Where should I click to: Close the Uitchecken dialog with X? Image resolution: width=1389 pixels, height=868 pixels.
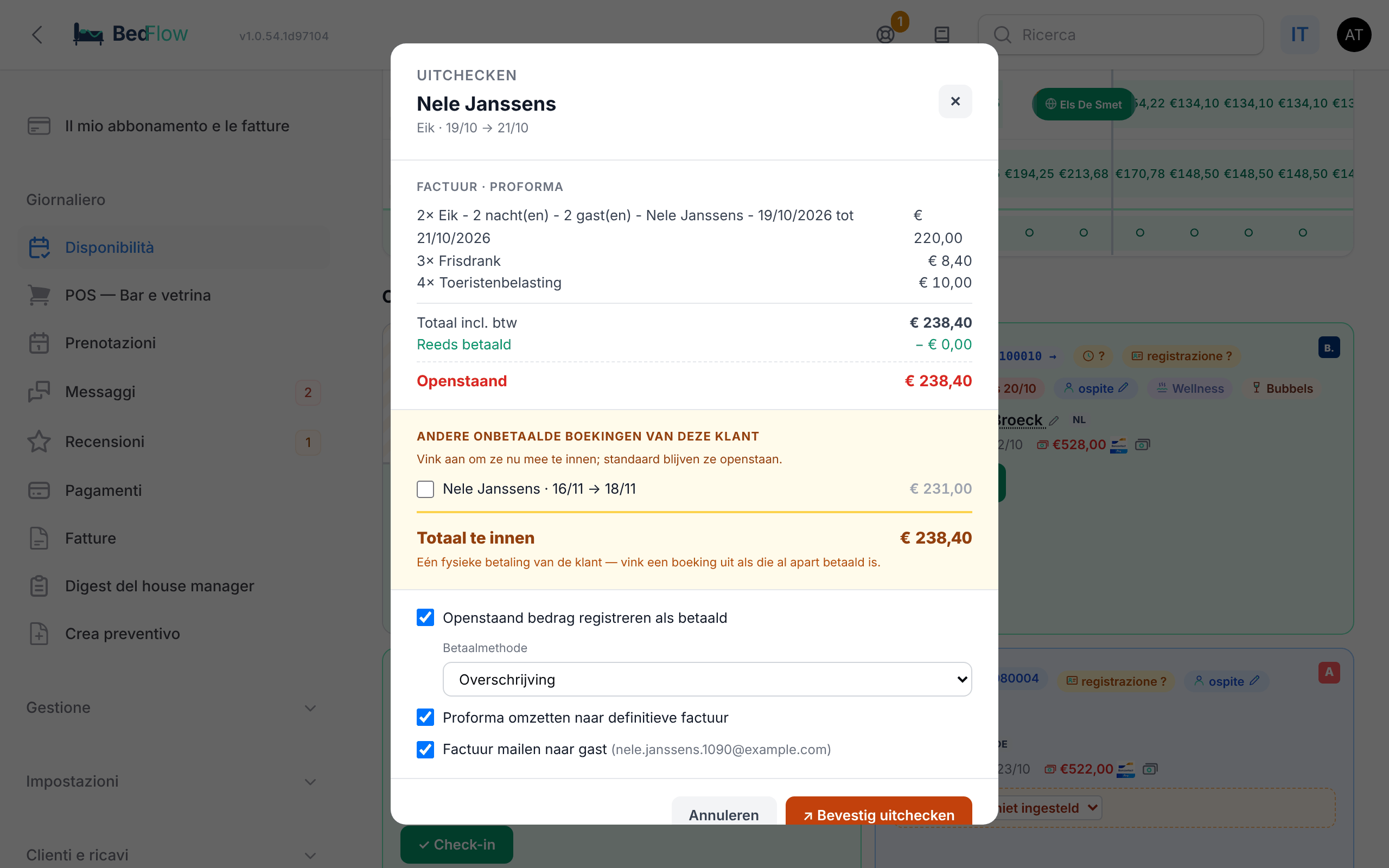click(x=955, y=101)
